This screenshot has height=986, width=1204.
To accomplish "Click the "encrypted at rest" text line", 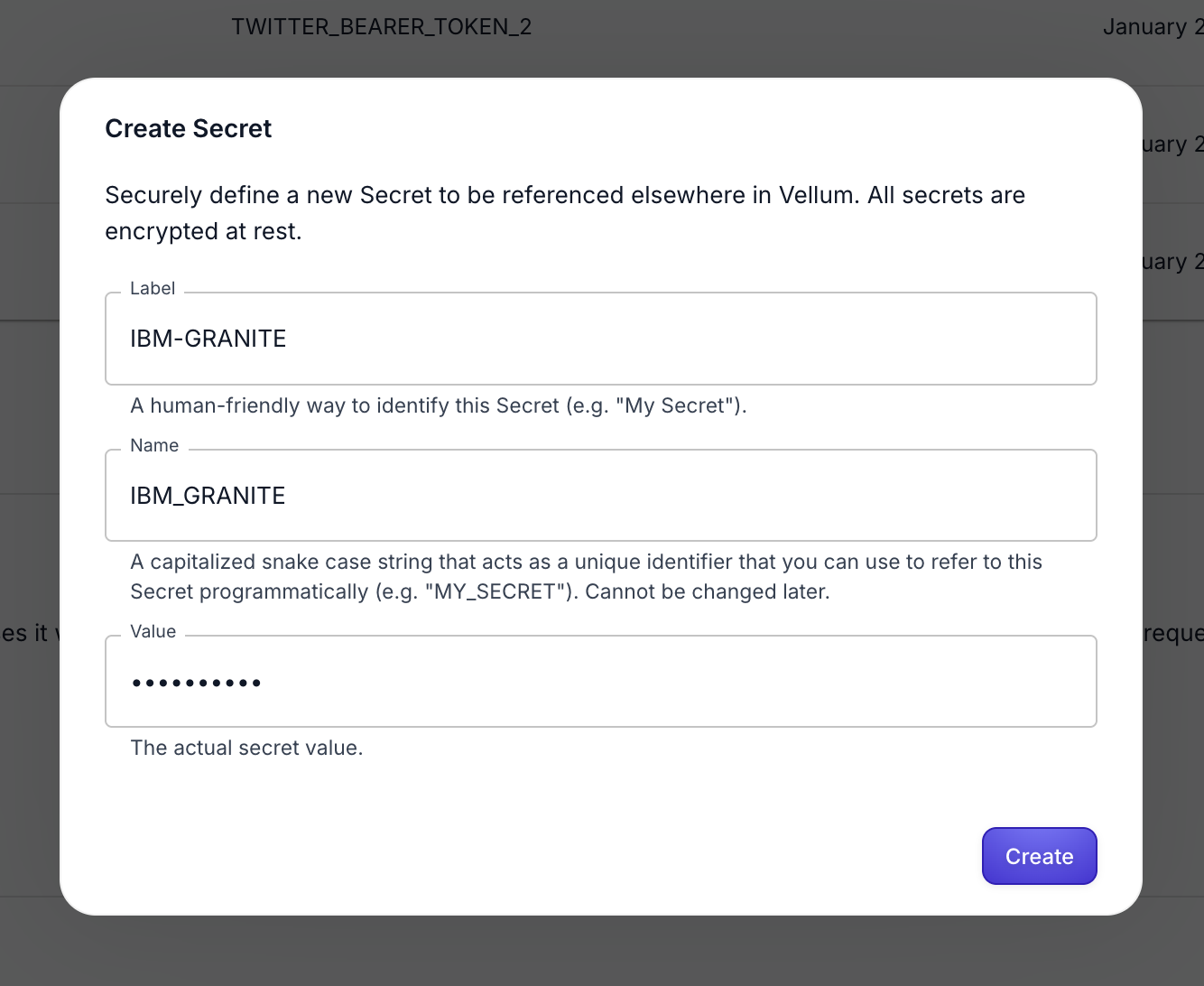I will coord(203,232).
